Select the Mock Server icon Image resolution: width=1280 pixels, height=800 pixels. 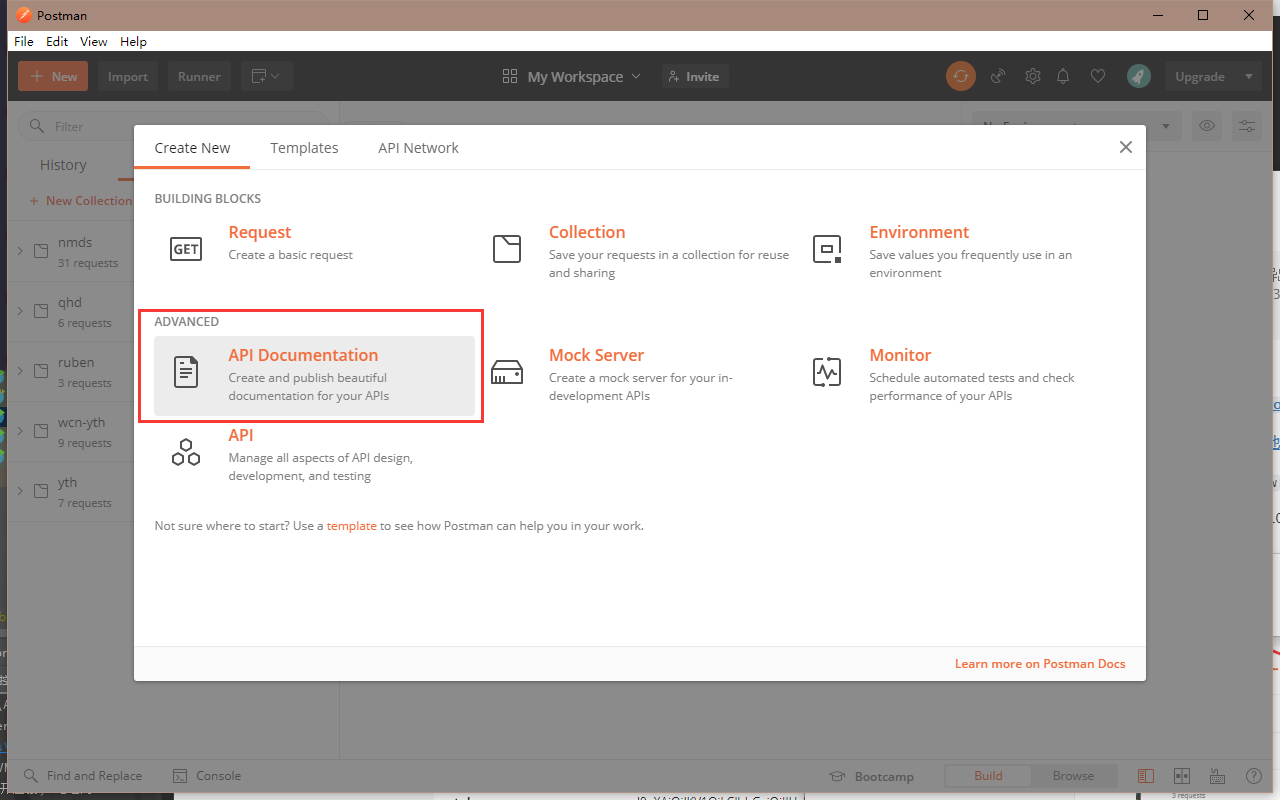[x=507, y=372]
